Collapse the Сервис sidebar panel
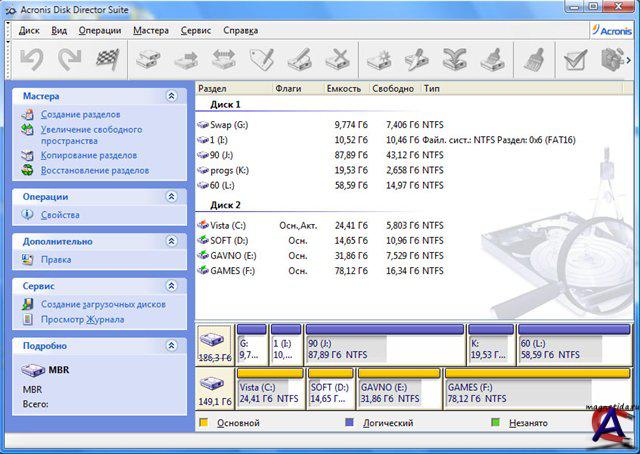 (171, 286)
